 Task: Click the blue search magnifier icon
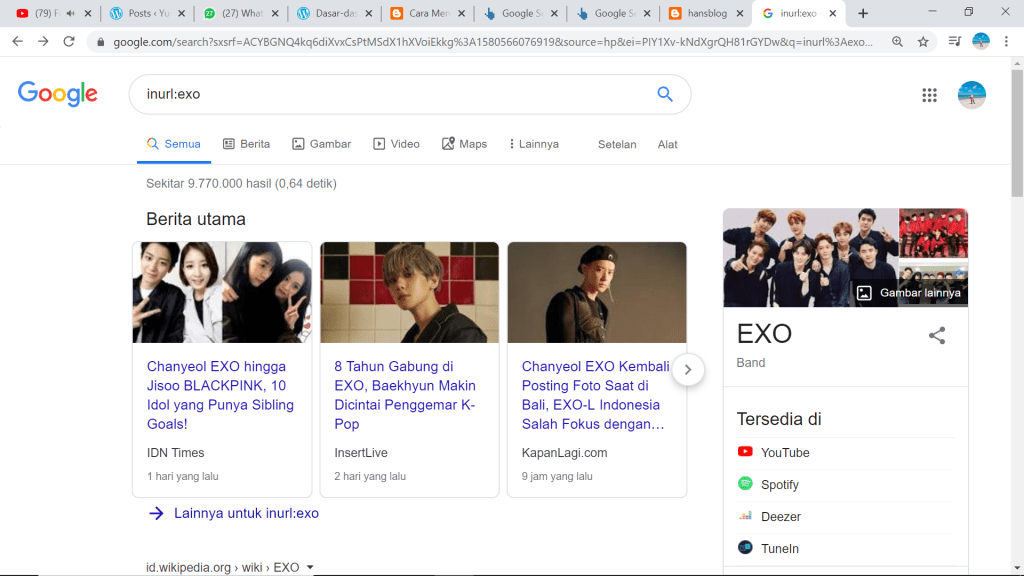coord(665,94)
